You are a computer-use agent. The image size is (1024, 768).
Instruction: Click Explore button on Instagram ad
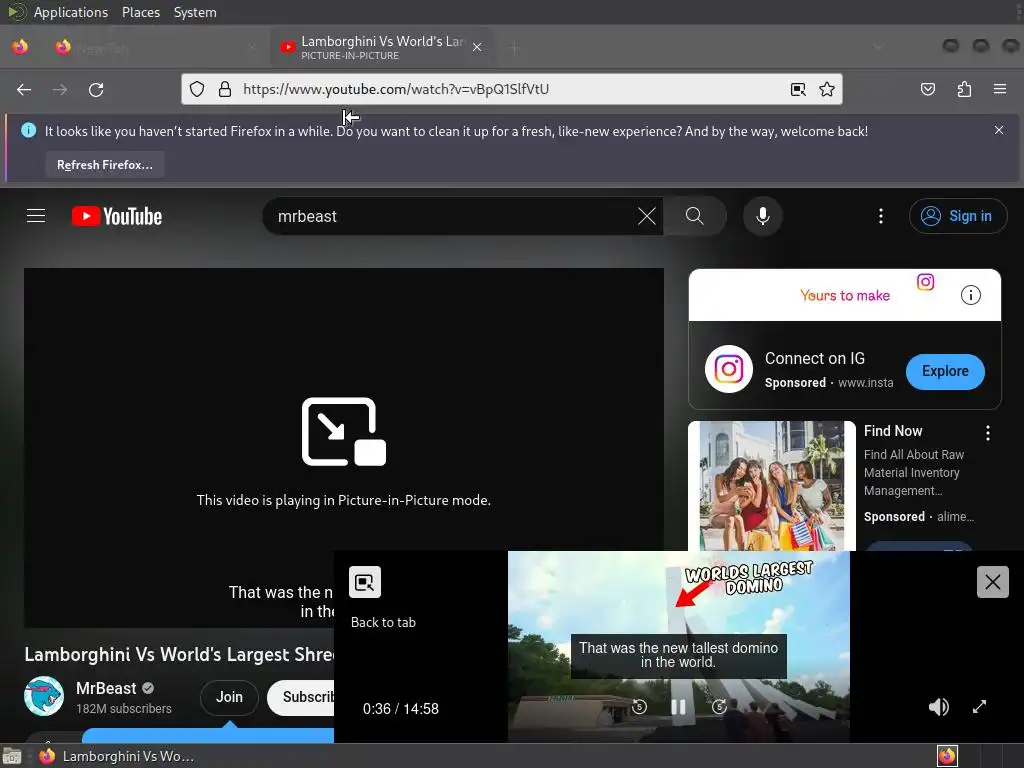pos(945,371)
